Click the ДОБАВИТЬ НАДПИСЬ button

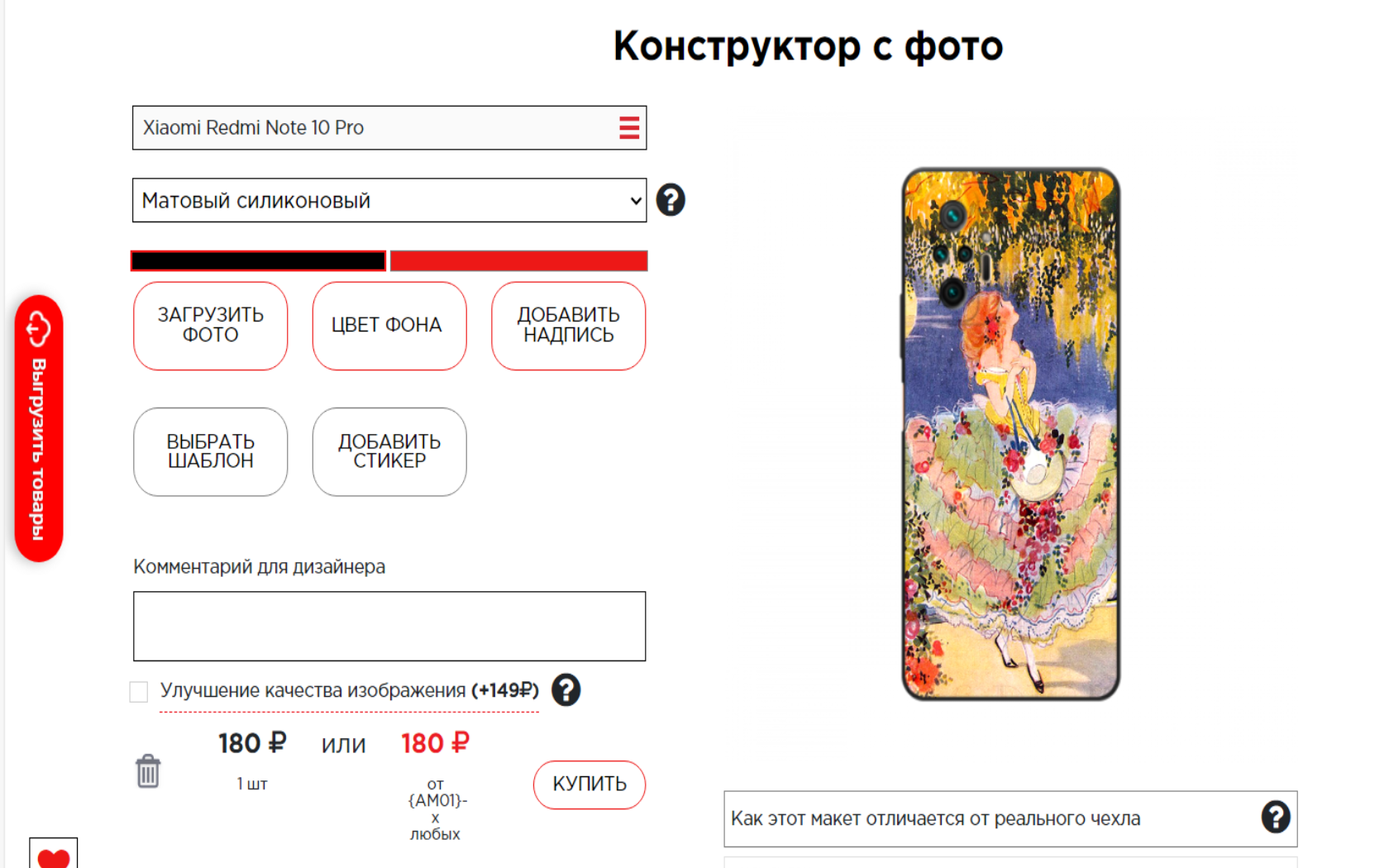pyautogui.click(x=569, y=326)
